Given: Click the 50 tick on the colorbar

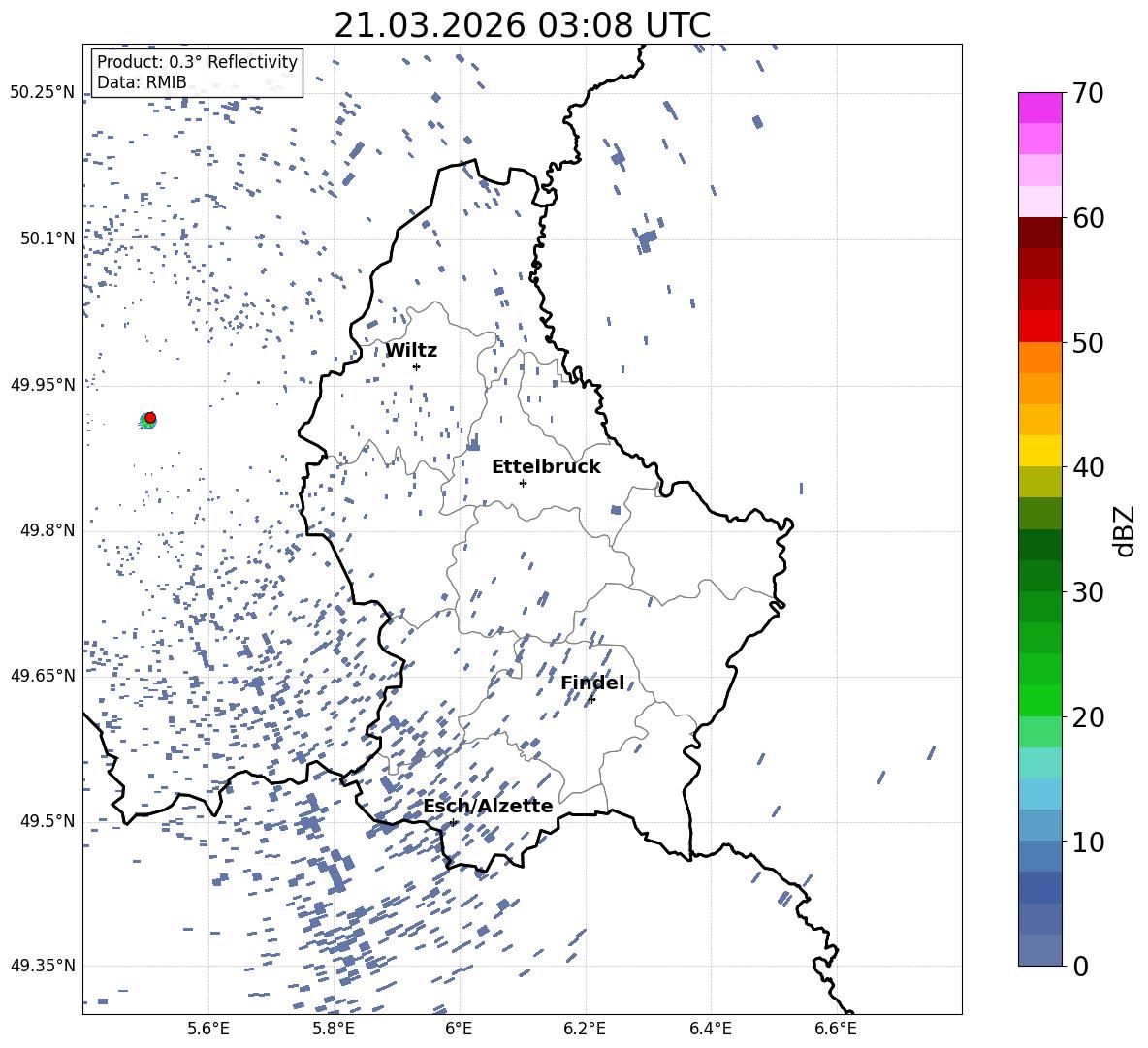Looking at the screenshot, I should click(1088, 342).
